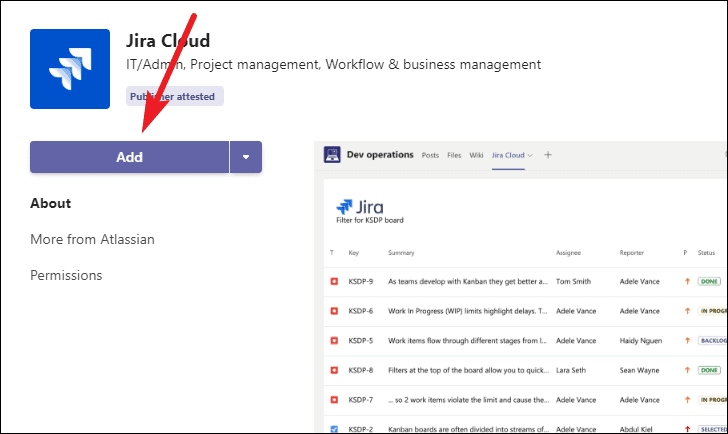
Task: Open issue key KSDP-5
Action: click(x=361, y=341)
